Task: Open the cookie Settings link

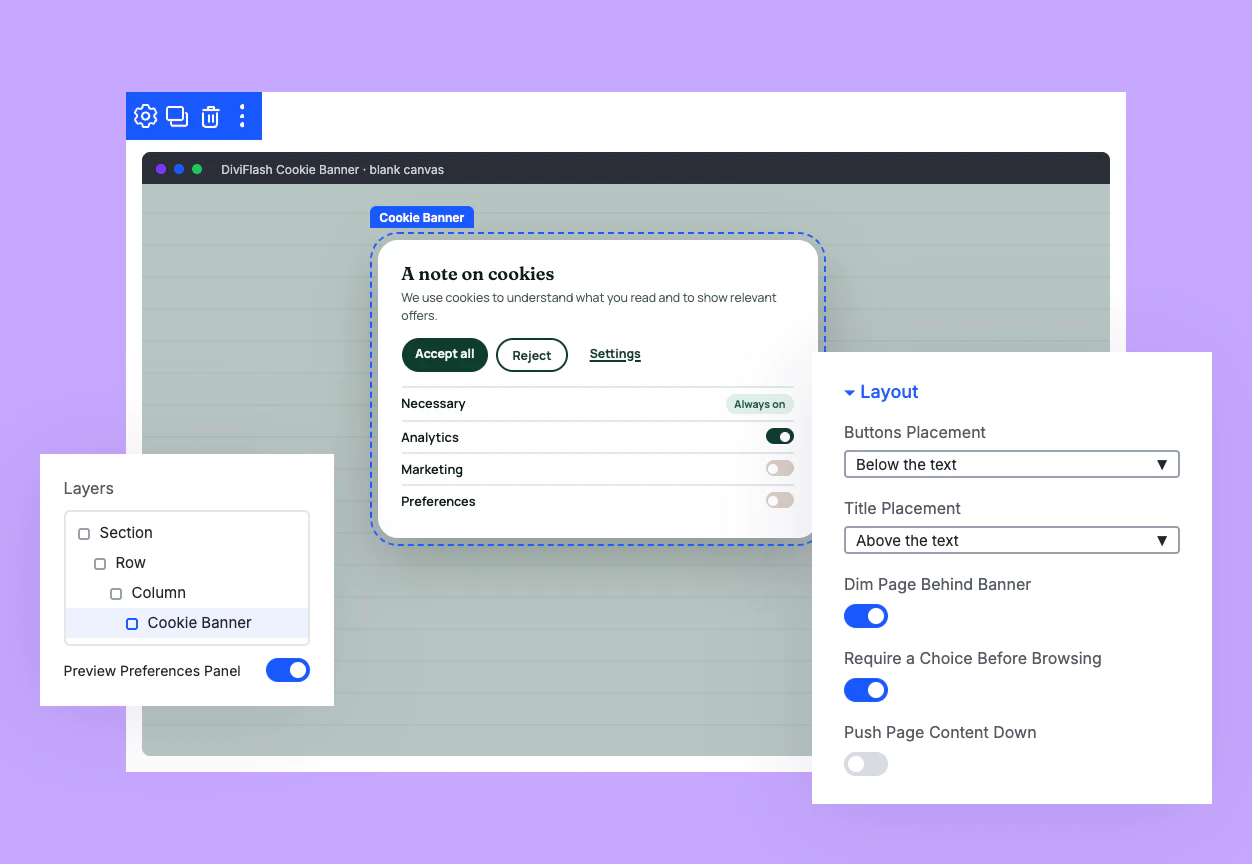Action: coord(615,354)
